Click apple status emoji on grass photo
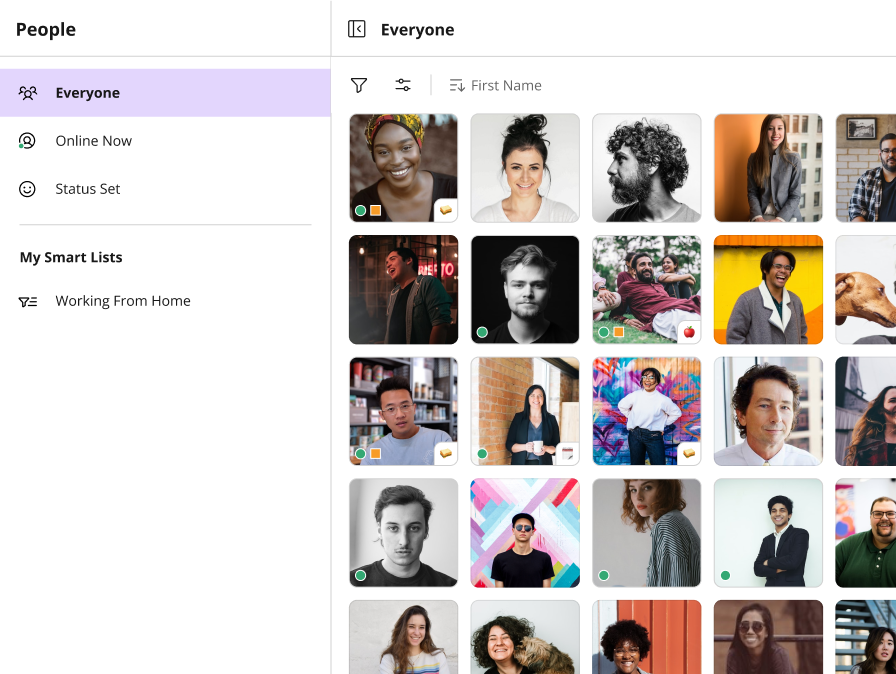This screenshot has width=896, height=674. 689,332
